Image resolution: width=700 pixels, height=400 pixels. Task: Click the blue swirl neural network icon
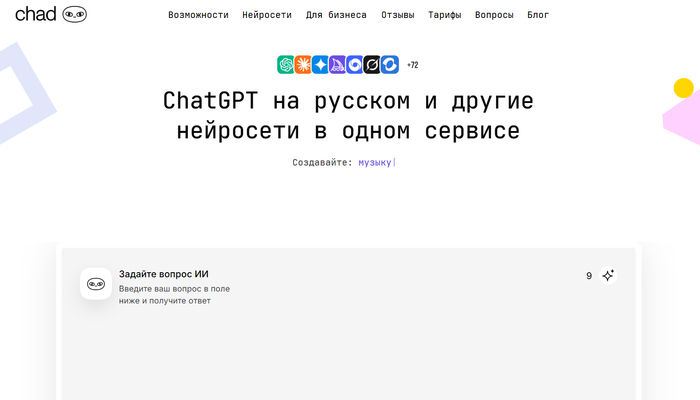(x=355, y=65)
